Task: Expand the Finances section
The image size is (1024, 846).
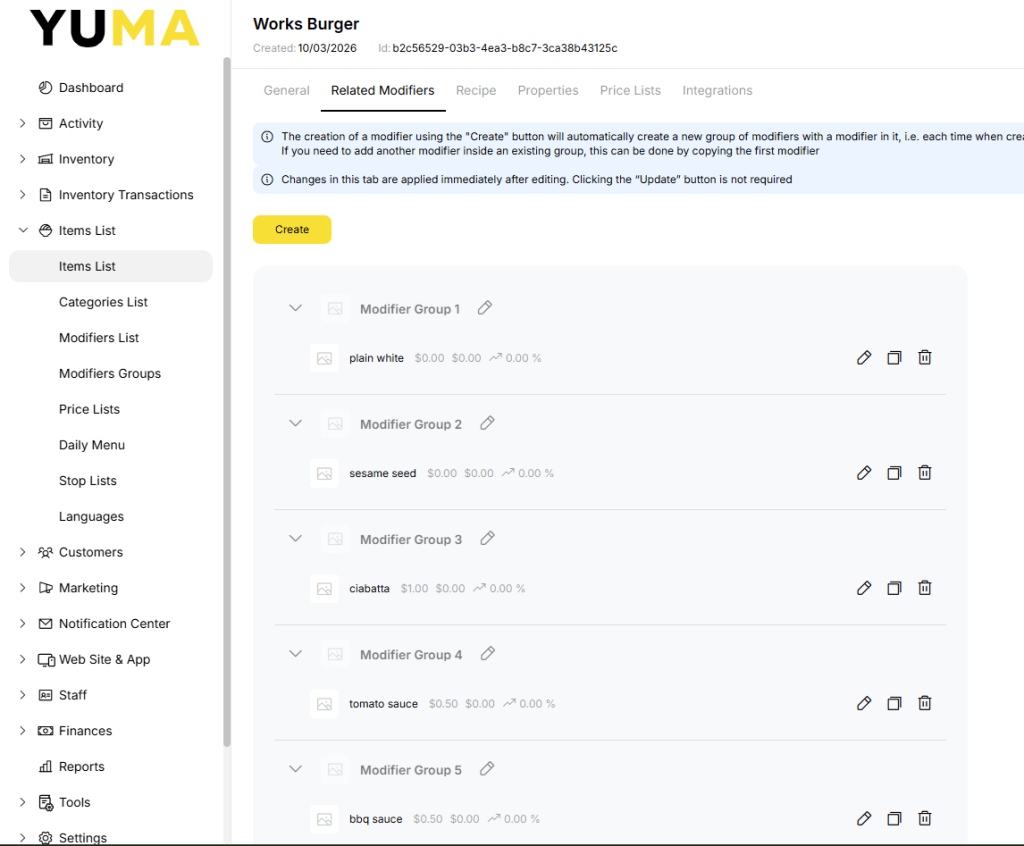Action: [x=23, y=730]
